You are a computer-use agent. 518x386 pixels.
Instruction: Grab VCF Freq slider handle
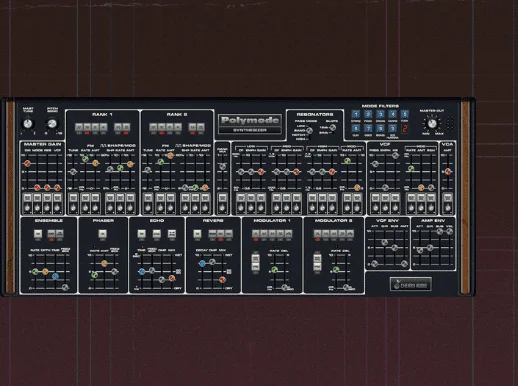(375, 164)
